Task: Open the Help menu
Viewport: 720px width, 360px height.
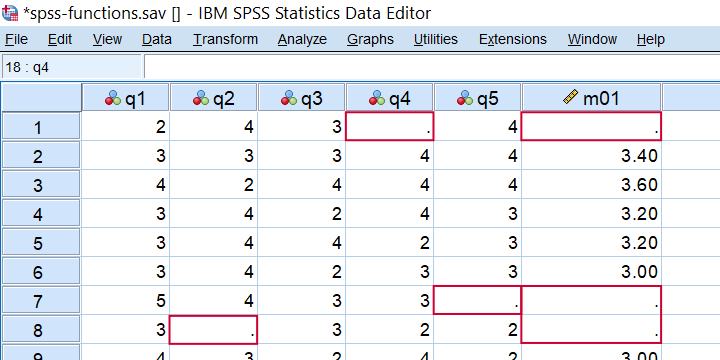Action: pos(651,39)
